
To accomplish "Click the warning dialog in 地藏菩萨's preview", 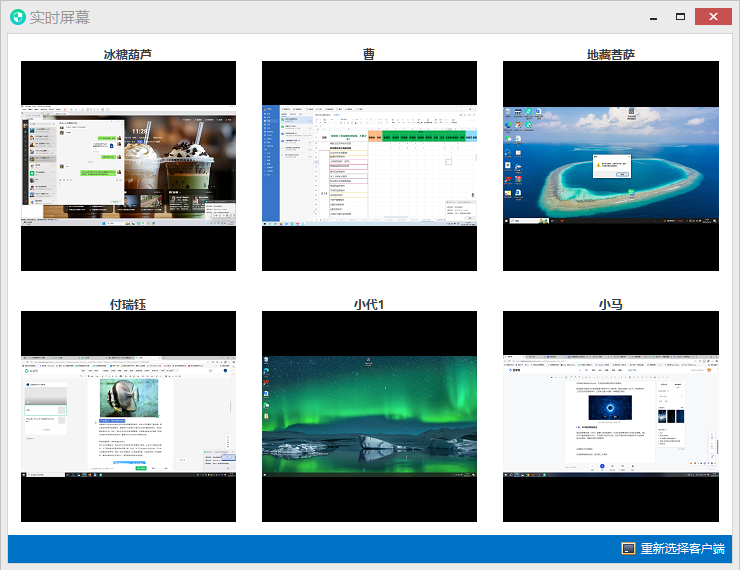I will click(x=610, y=166).
